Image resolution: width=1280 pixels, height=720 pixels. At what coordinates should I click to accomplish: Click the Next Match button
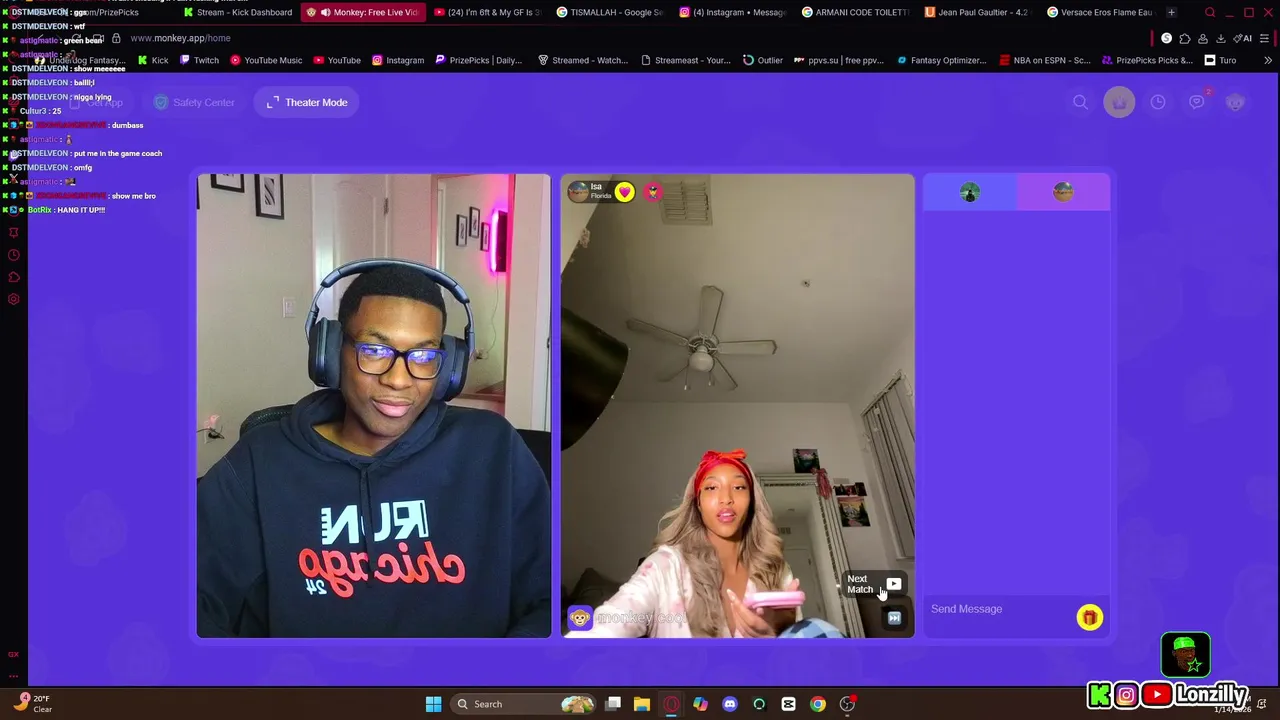874,584
